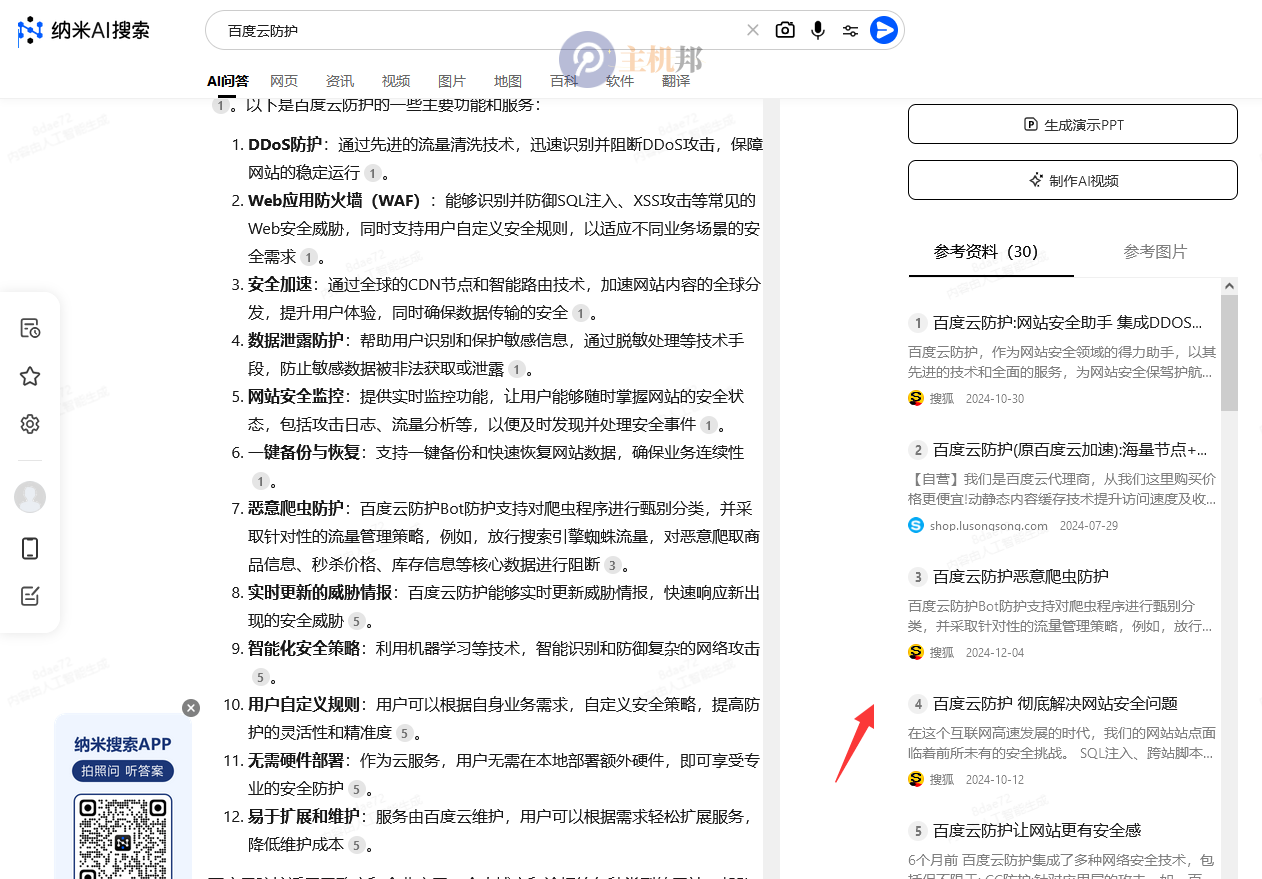The height and width of the screenshot is (879, 1262).
Task: Open the edit note icon in sidebar
Action: [x=30, y=596]
